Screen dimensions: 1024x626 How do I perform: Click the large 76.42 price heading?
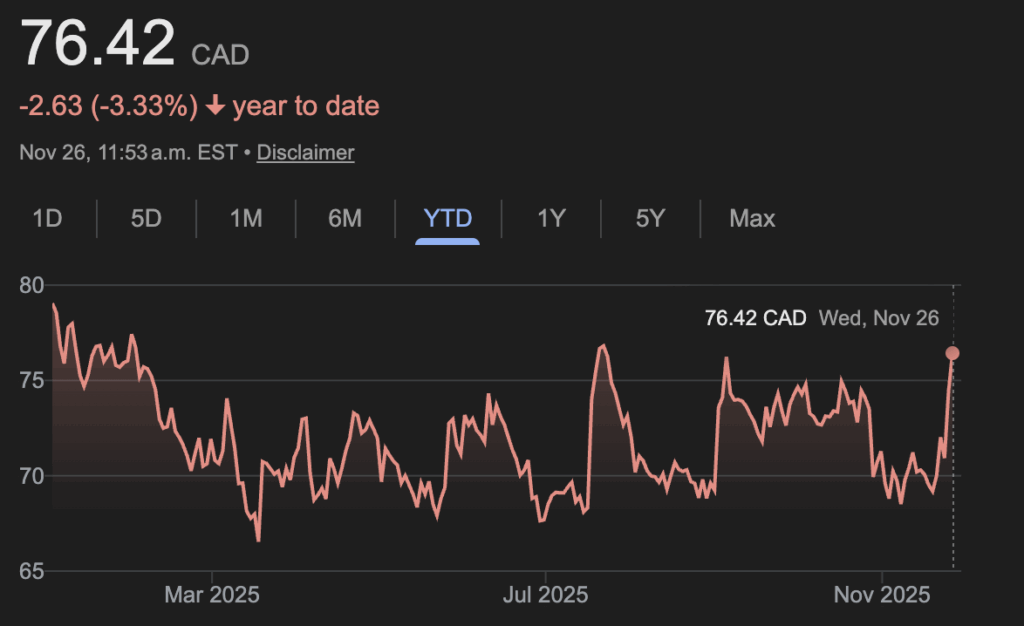[98, 45]
